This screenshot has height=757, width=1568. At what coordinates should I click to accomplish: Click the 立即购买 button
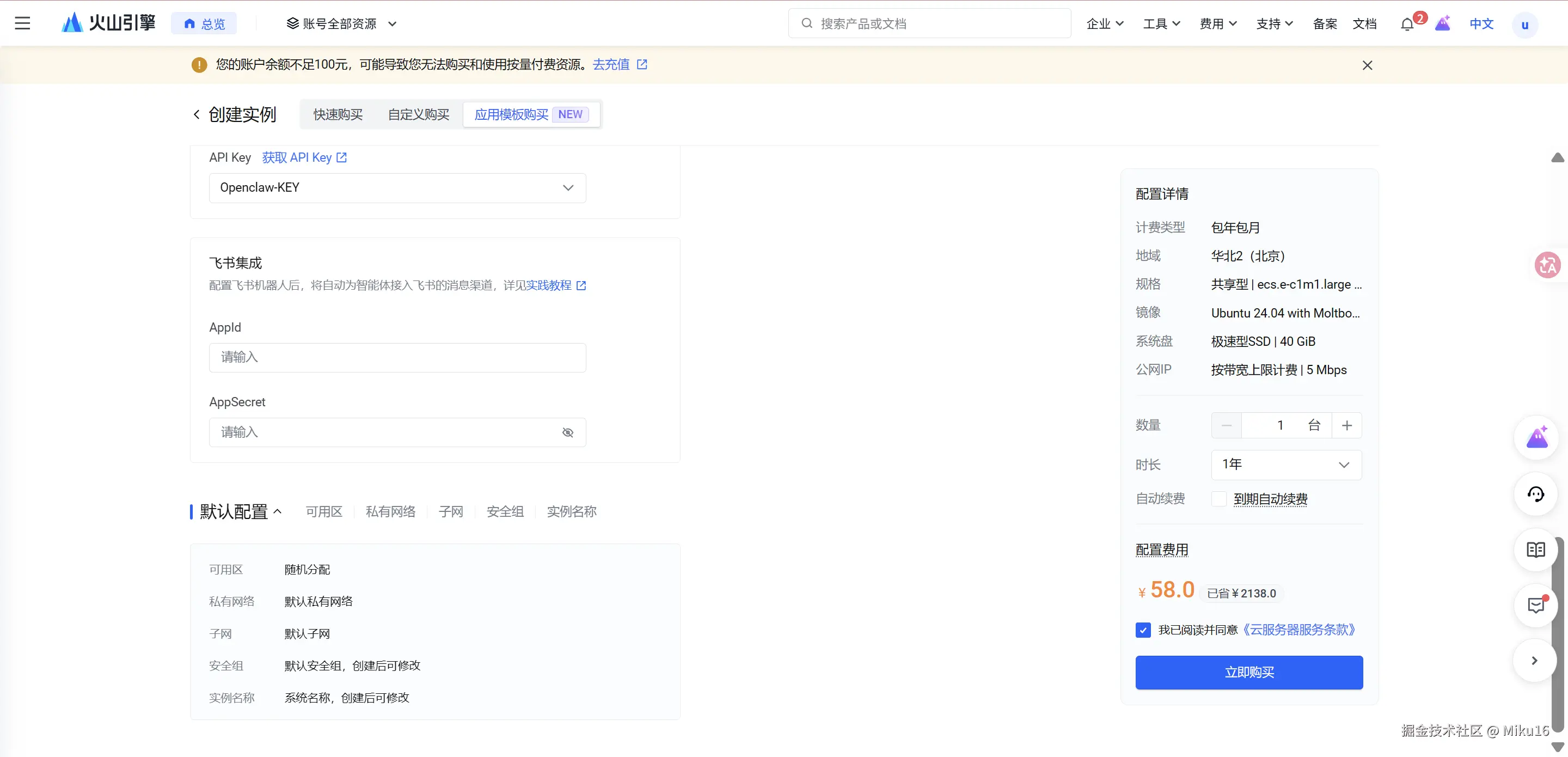pos(1248,673)
